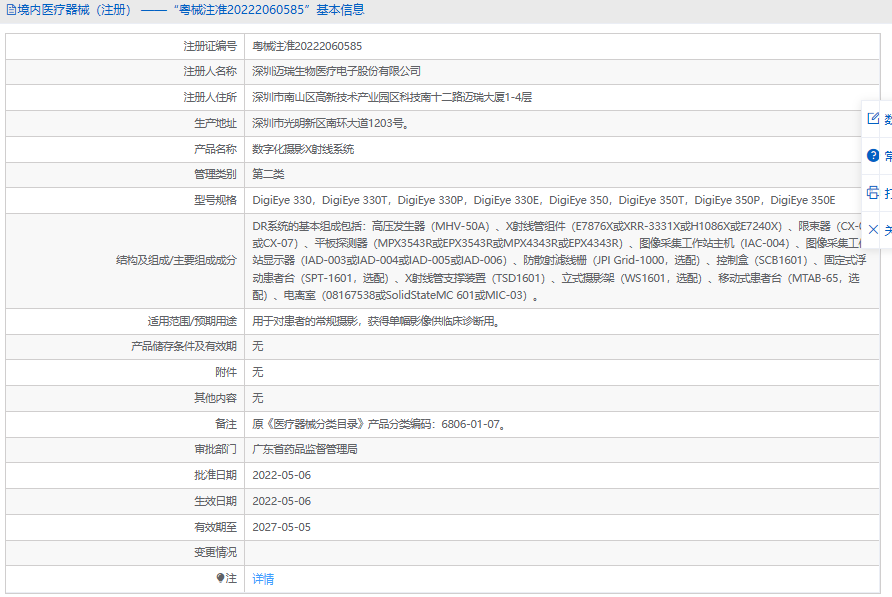
Task: Click the X close icon in side panel
Action: point(873,229)
